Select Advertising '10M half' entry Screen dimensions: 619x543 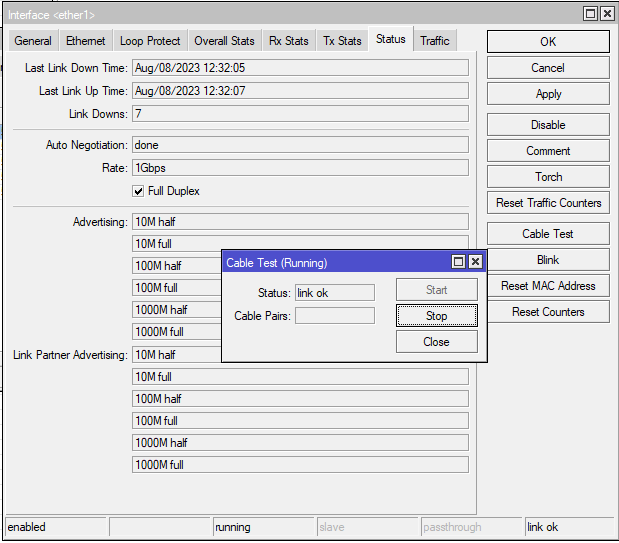pyautogui.click(x=300, y=222)
